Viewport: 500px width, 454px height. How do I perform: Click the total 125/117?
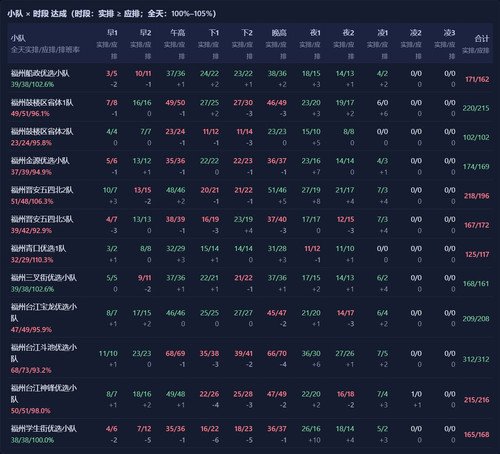[477, 255]
